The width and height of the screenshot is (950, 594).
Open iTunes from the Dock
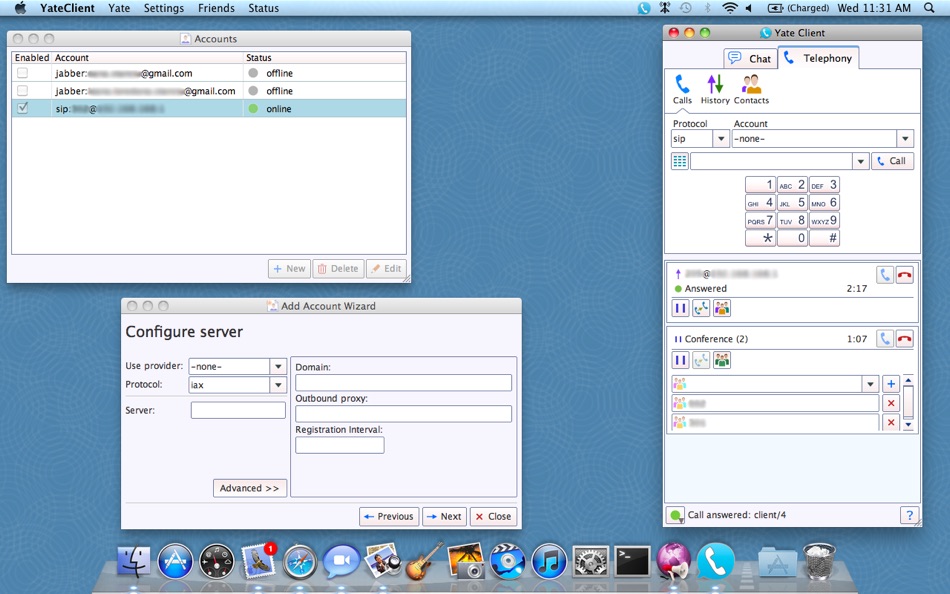point(549,561)
